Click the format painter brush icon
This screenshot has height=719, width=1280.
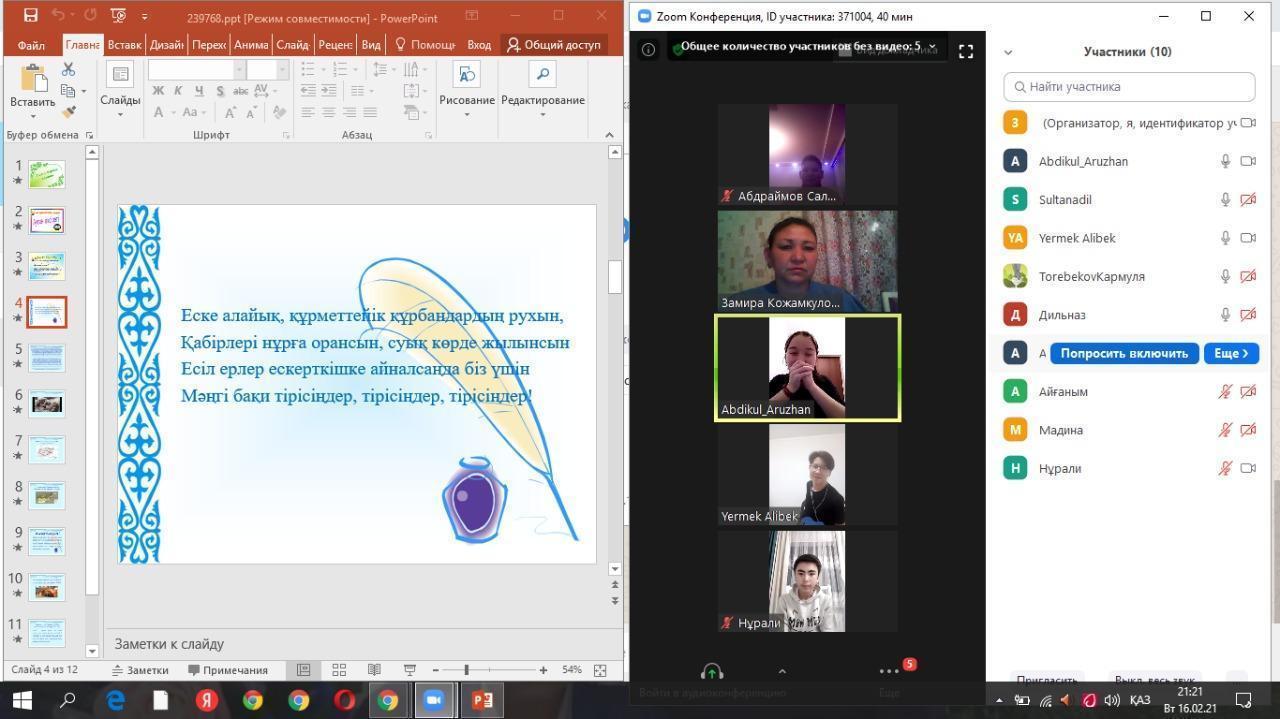[68, 112]
